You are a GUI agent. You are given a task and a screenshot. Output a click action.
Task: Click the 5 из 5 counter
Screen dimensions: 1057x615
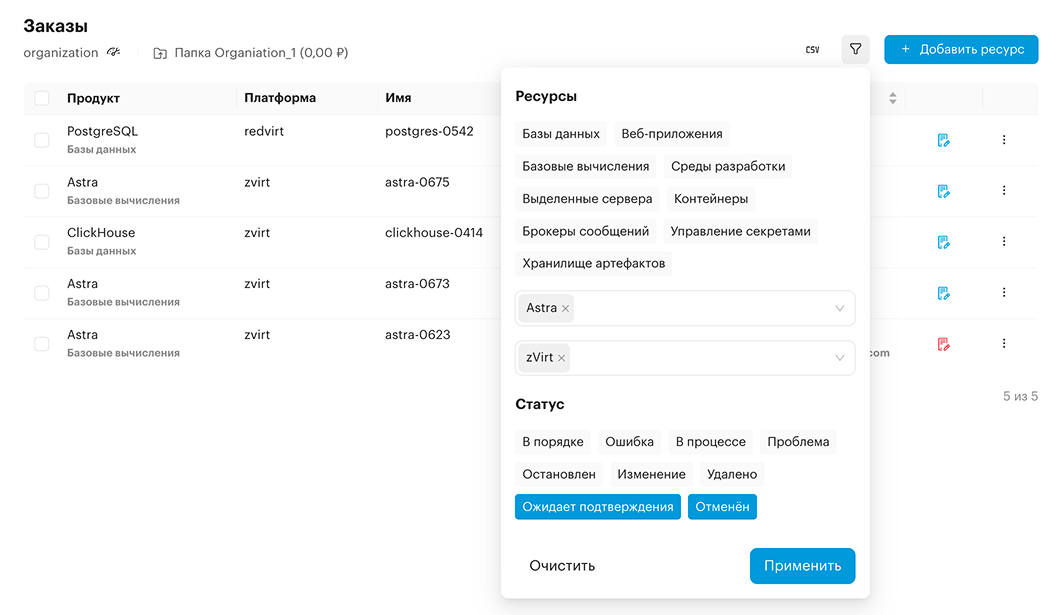click(1020, 397)
